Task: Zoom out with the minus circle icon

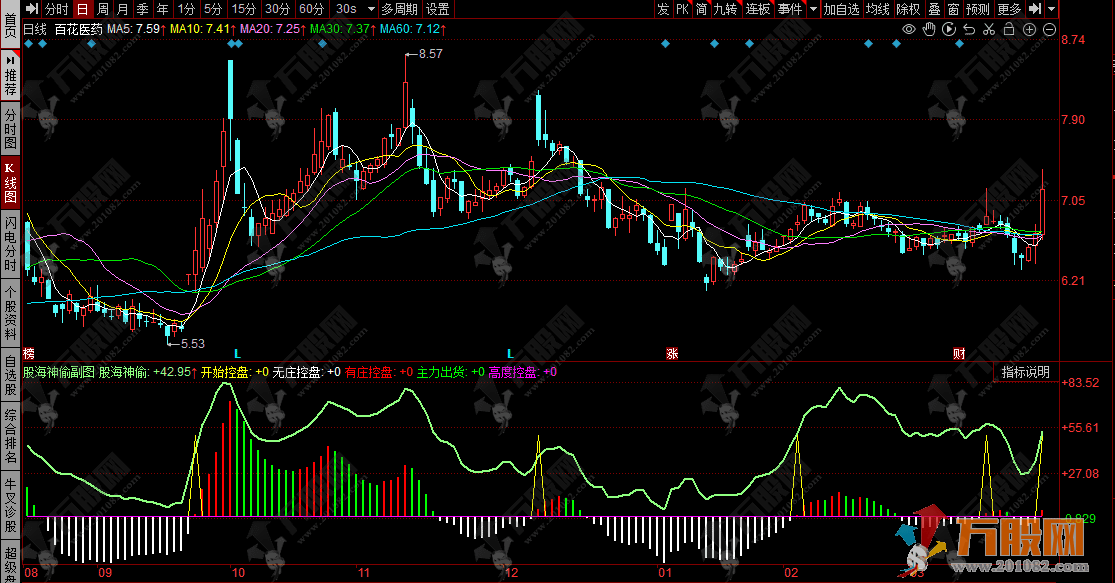Action: [1049, 29]
